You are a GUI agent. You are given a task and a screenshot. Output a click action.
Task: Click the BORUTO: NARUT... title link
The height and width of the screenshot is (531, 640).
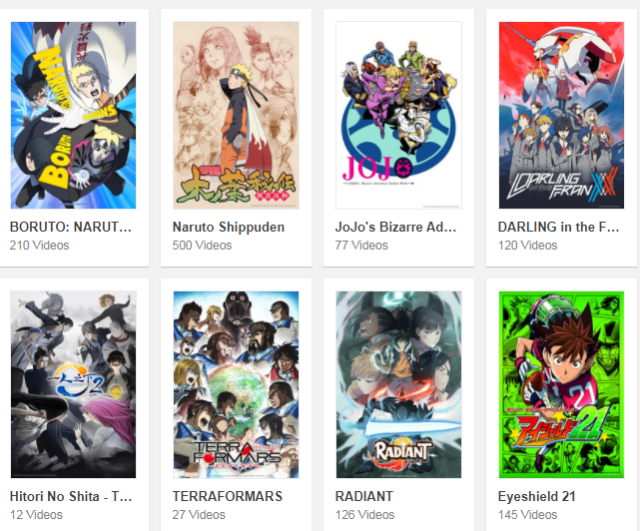pyautogui.click(x=71, y=227)
